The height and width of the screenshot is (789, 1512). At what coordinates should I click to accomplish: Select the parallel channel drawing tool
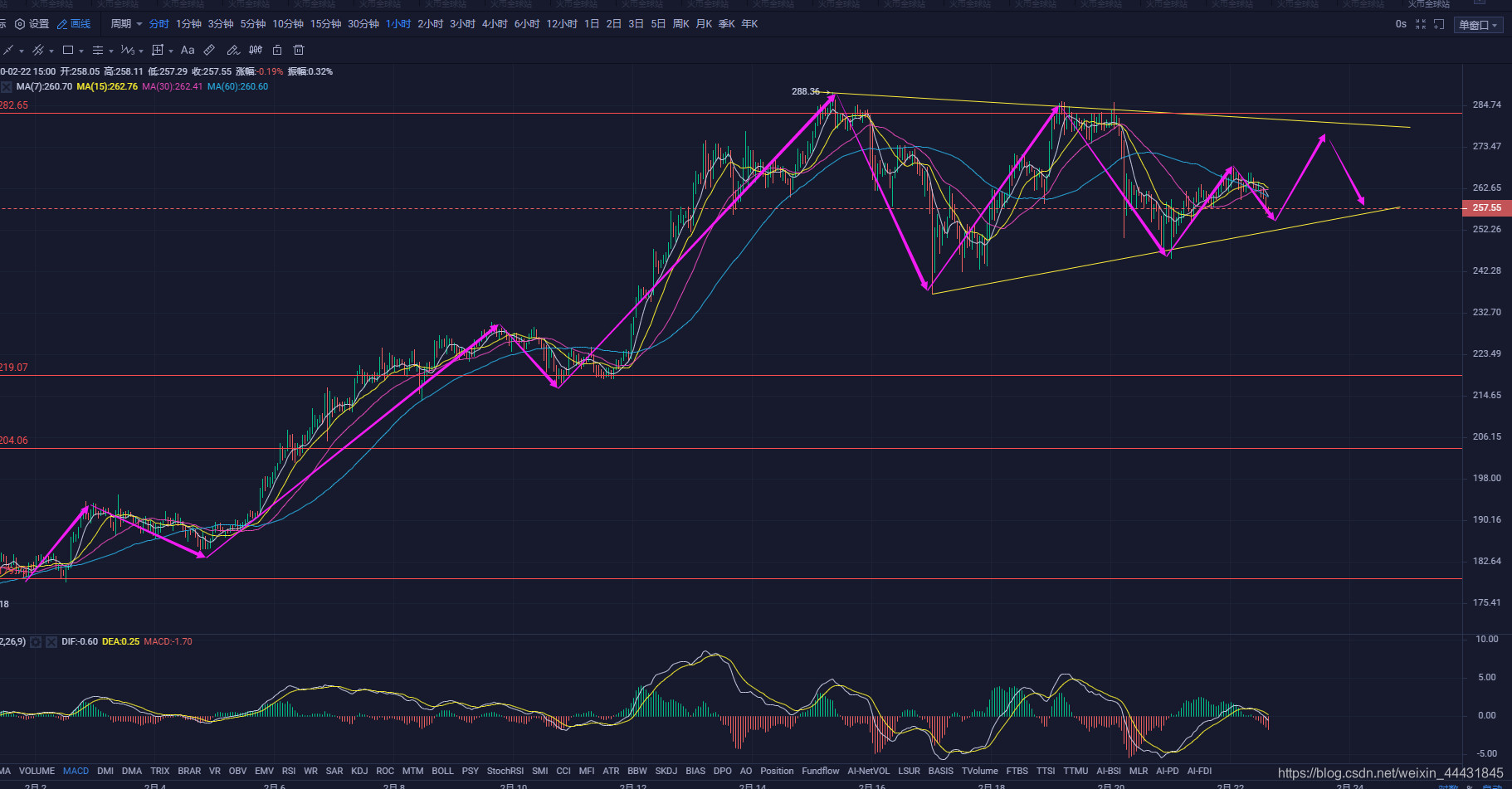coord(38,50)
